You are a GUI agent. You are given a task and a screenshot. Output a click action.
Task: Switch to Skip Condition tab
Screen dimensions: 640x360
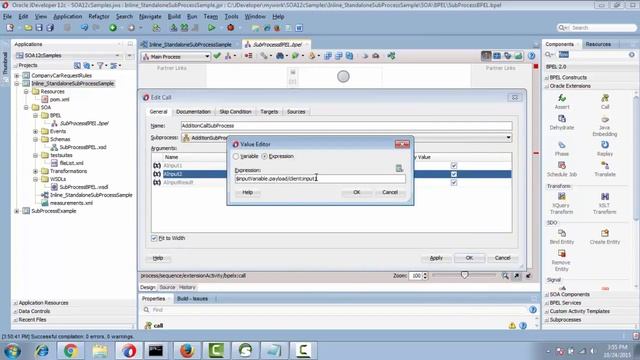coord(235,111)
